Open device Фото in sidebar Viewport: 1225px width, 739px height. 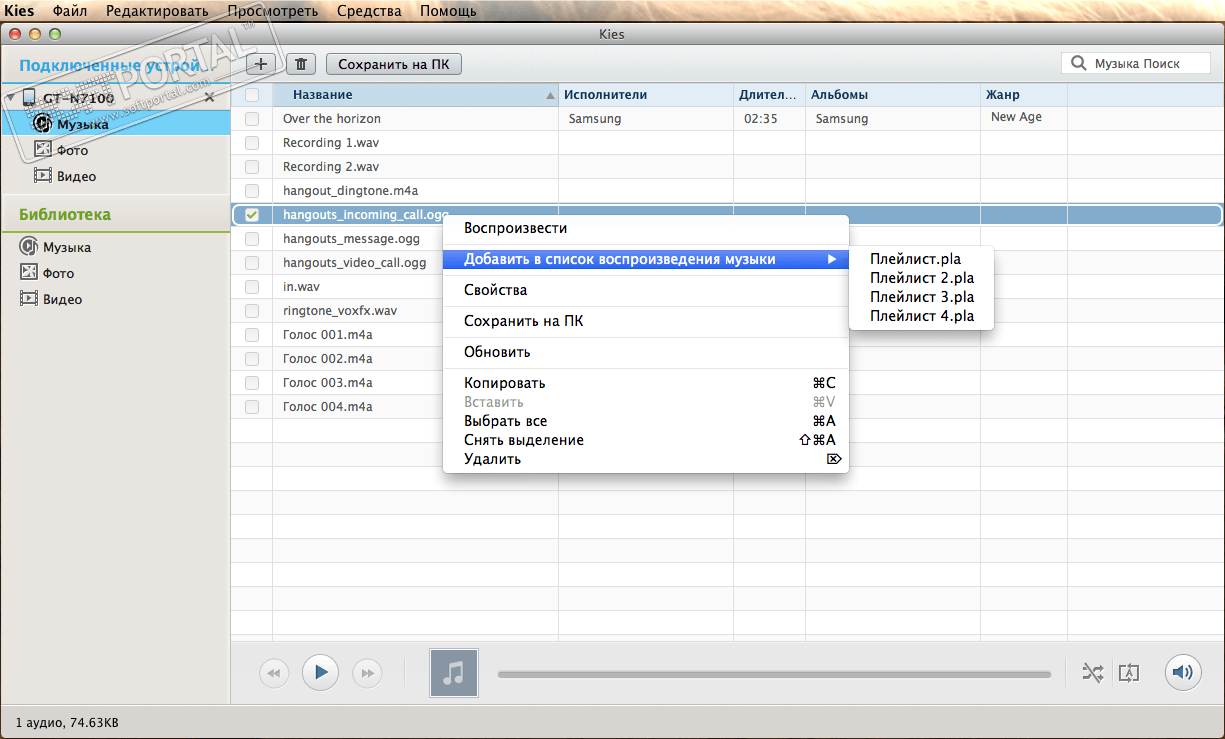72,150
